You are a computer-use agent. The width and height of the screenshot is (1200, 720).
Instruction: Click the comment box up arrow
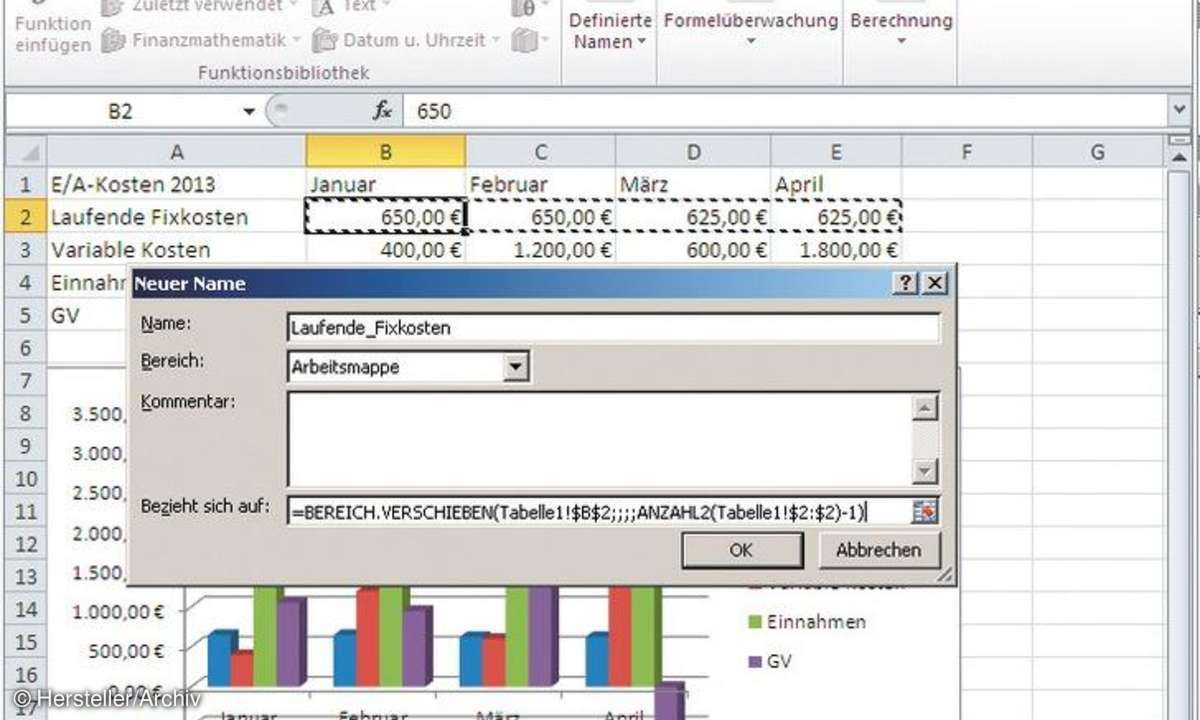[927, 408]
